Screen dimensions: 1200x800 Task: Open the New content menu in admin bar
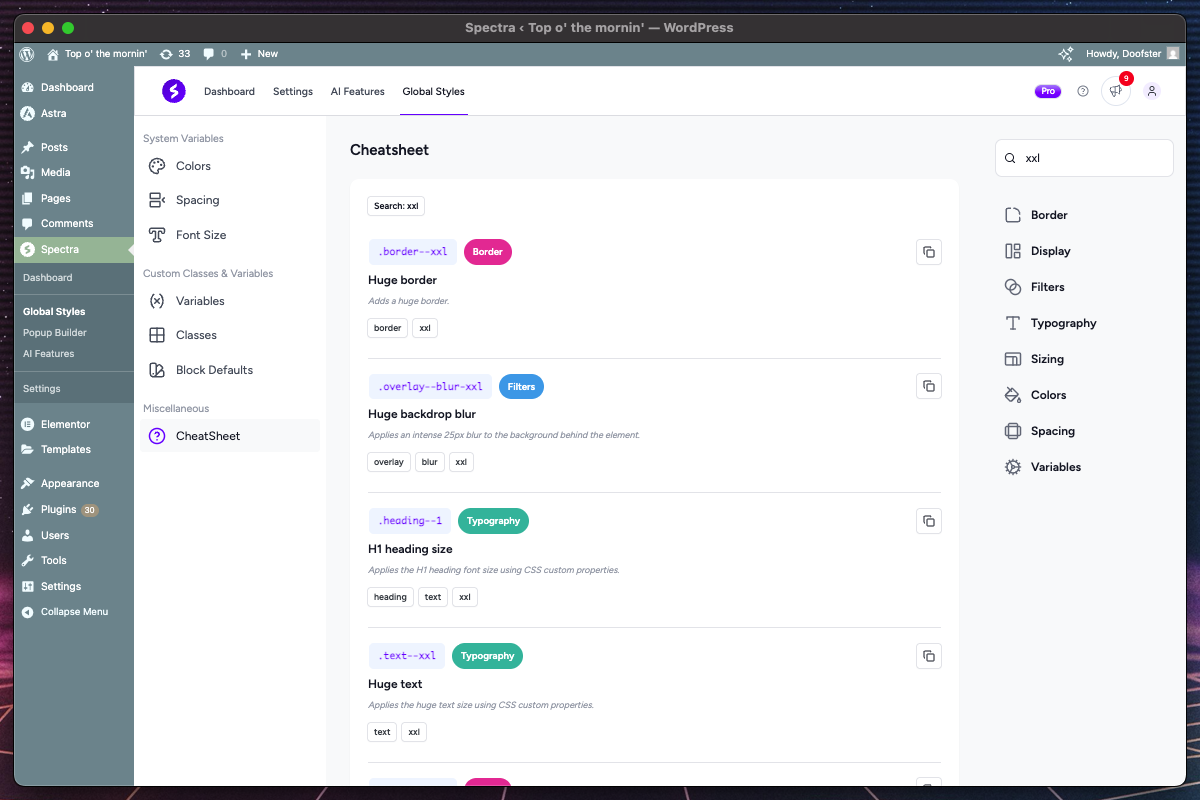pos(259,54)
